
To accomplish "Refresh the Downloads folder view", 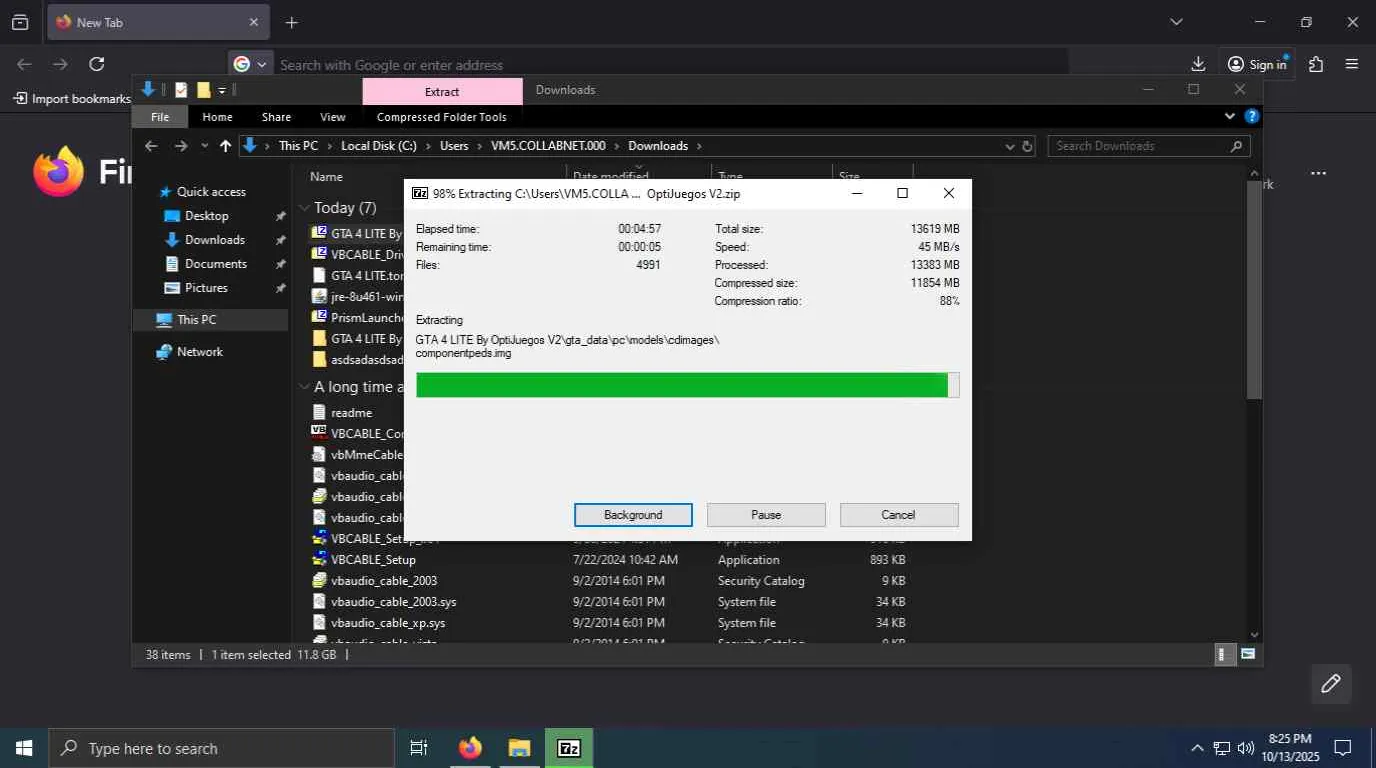I will [x=1027, y=146].
